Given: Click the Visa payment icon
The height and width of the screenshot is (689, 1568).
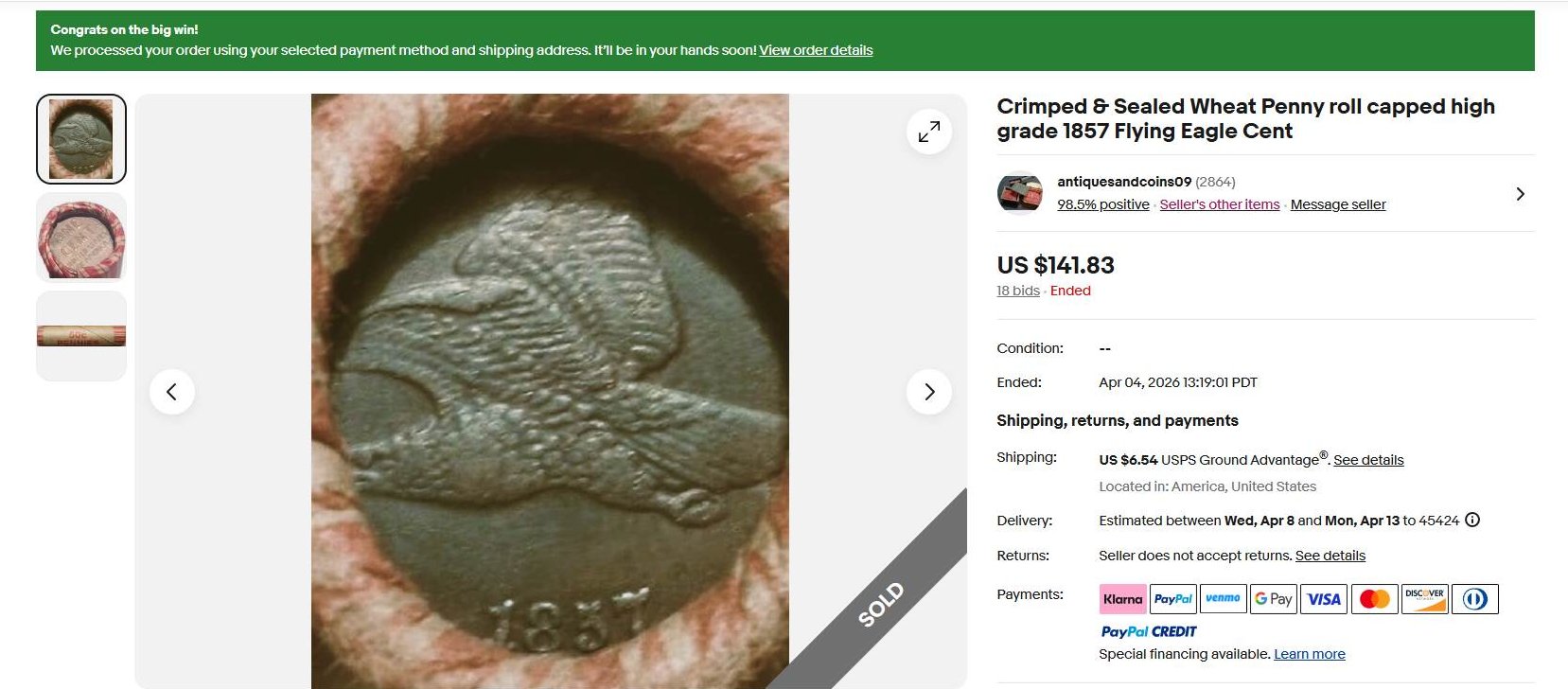Looking at the screenshot, I should click(1324, 598).
